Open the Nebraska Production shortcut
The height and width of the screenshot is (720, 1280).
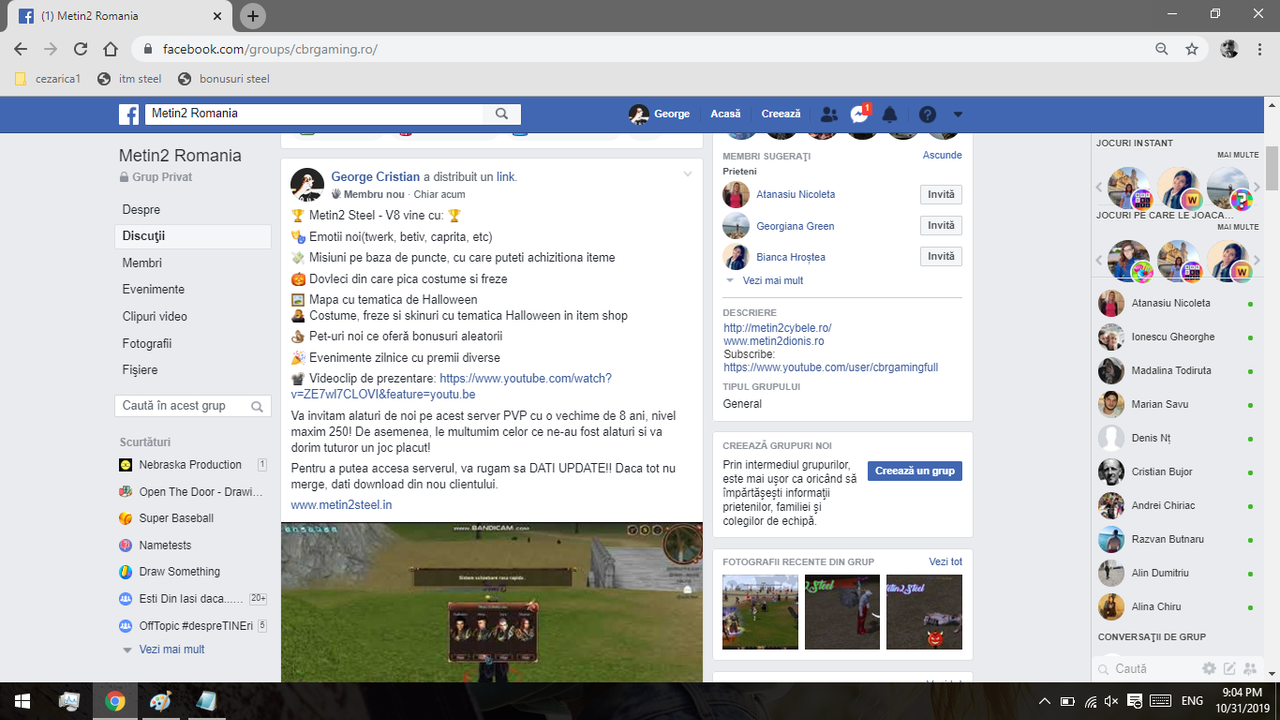pos(192,465)
